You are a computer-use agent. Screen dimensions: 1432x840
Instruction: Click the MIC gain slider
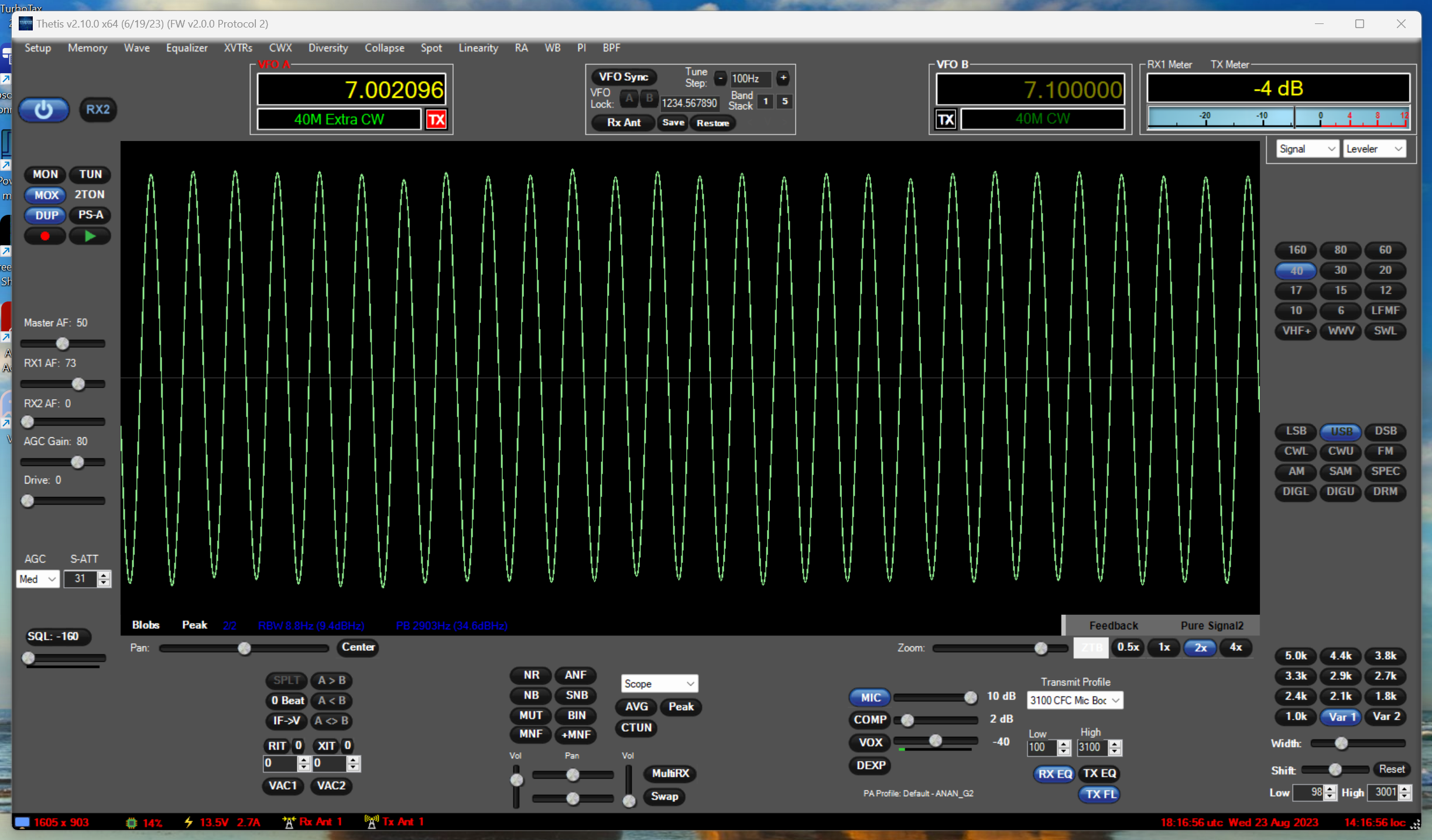pos(936,697)
